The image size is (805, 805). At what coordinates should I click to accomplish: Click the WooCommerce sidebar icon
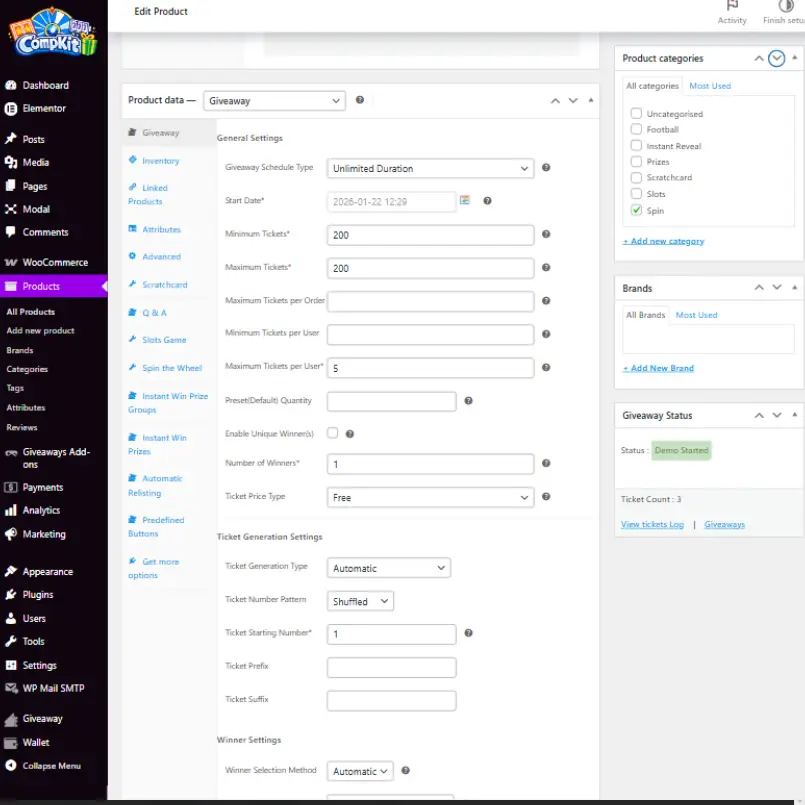pos(11,262)
